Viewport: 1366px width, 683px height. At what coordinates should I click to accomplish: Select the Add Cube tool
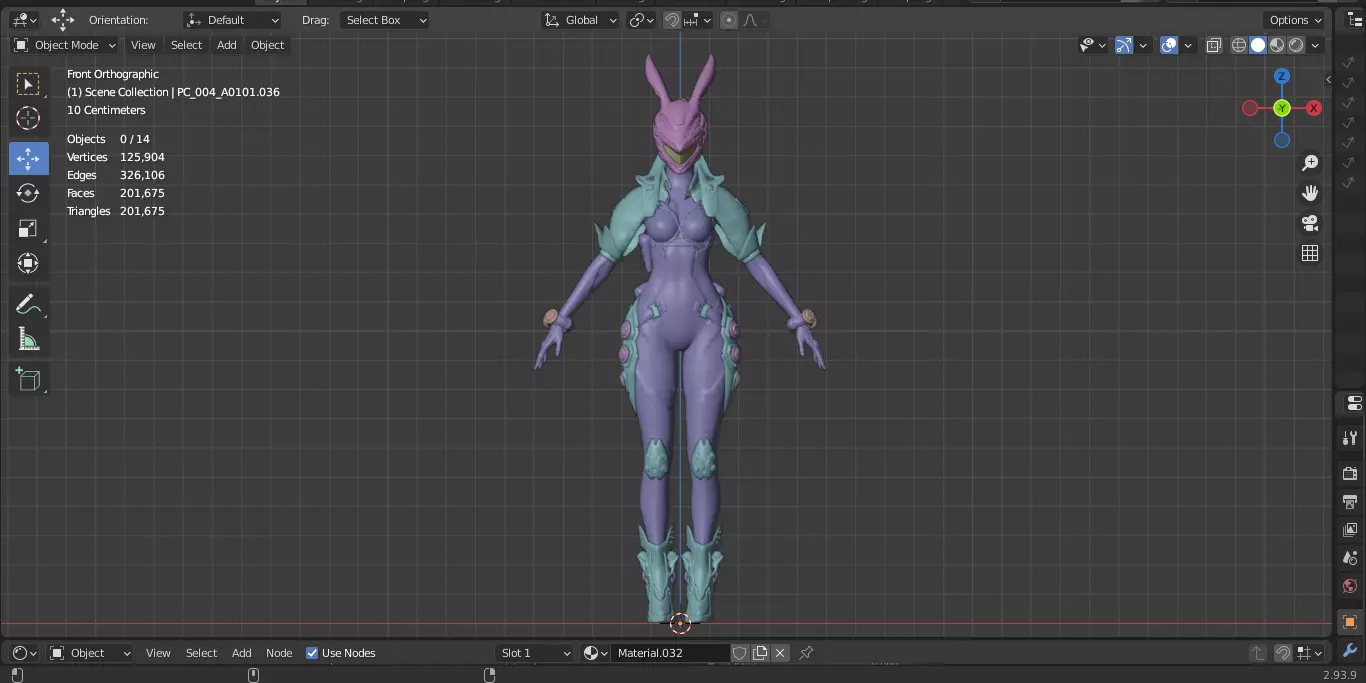click(x=28, y=379)
